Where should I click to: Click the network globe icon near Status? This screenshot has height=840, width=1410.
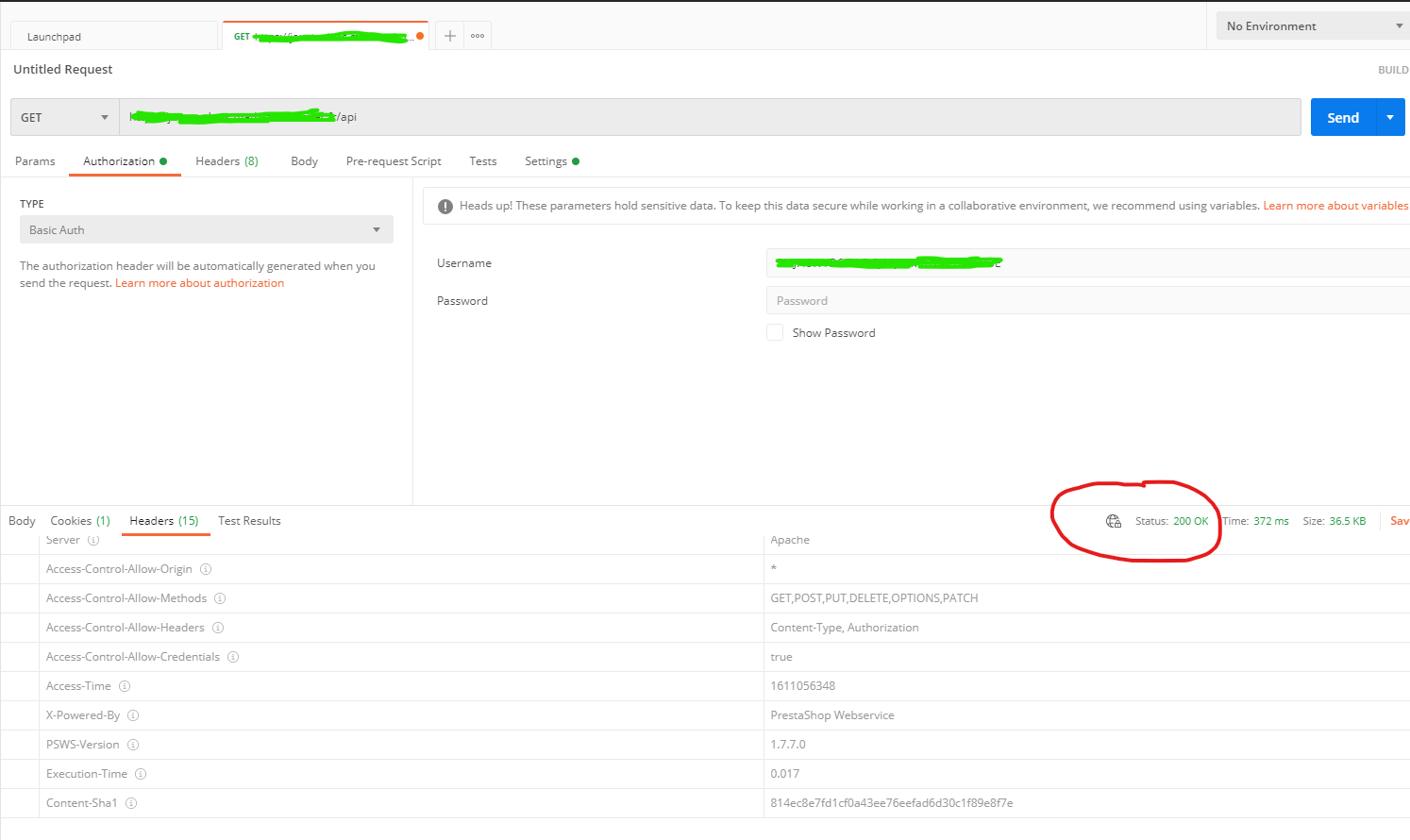(1114, 521)
